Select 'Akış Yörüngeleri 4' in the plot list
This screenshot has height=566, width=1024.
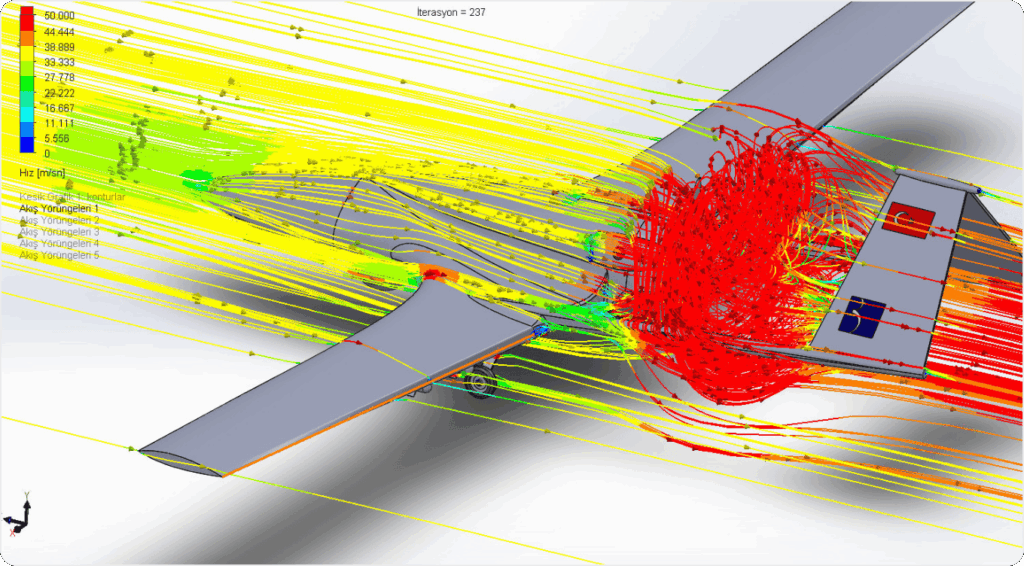coord(59,244)
